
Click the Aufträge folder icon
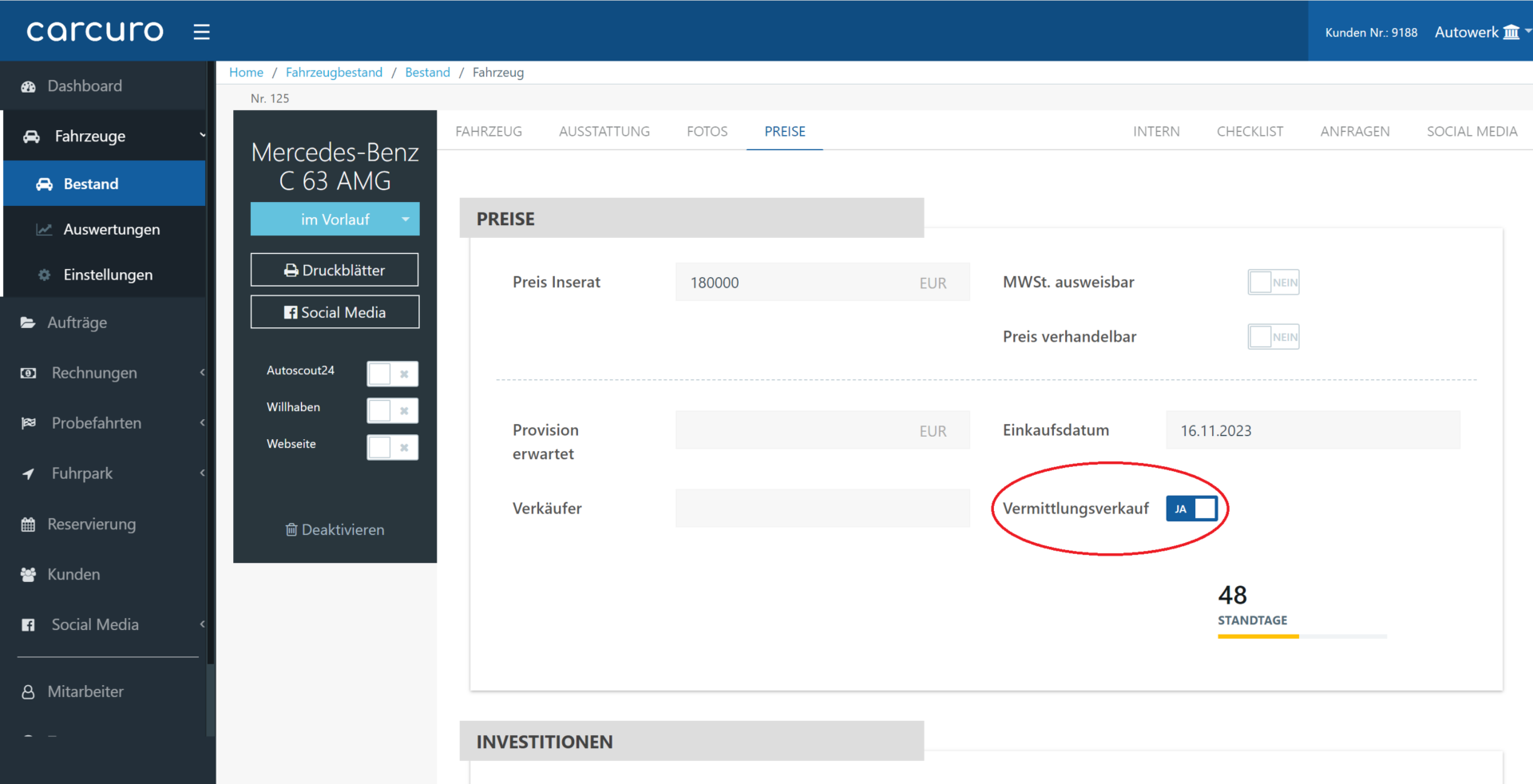tap(28, 323)
